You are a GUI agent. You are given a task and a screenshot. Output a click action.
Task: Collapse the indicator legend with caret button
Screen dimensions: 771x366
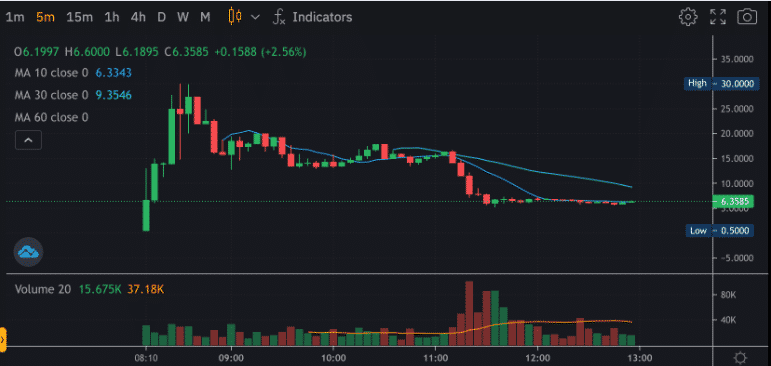[29, 140]
